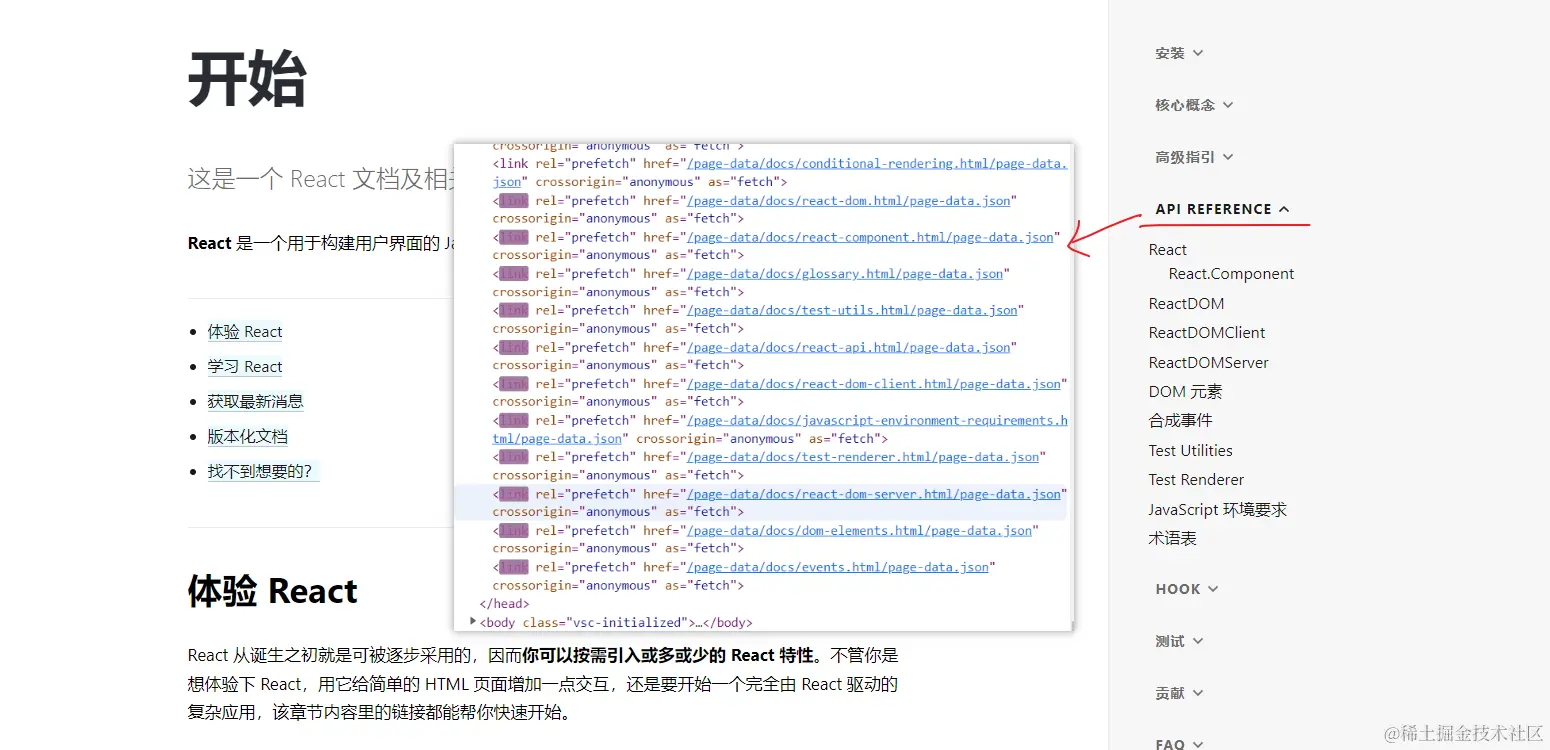Open Test Utilities sidebar link
The image size is (1550, 750).
click(x=1190, y=451)
